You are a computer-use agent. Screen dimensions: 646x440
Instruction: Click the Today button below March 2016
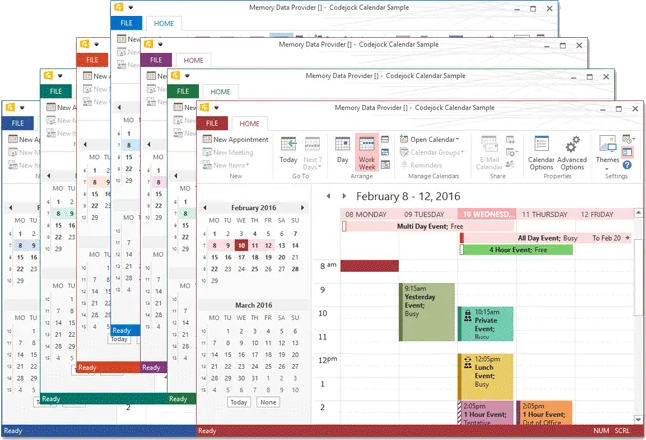(239, 402)
